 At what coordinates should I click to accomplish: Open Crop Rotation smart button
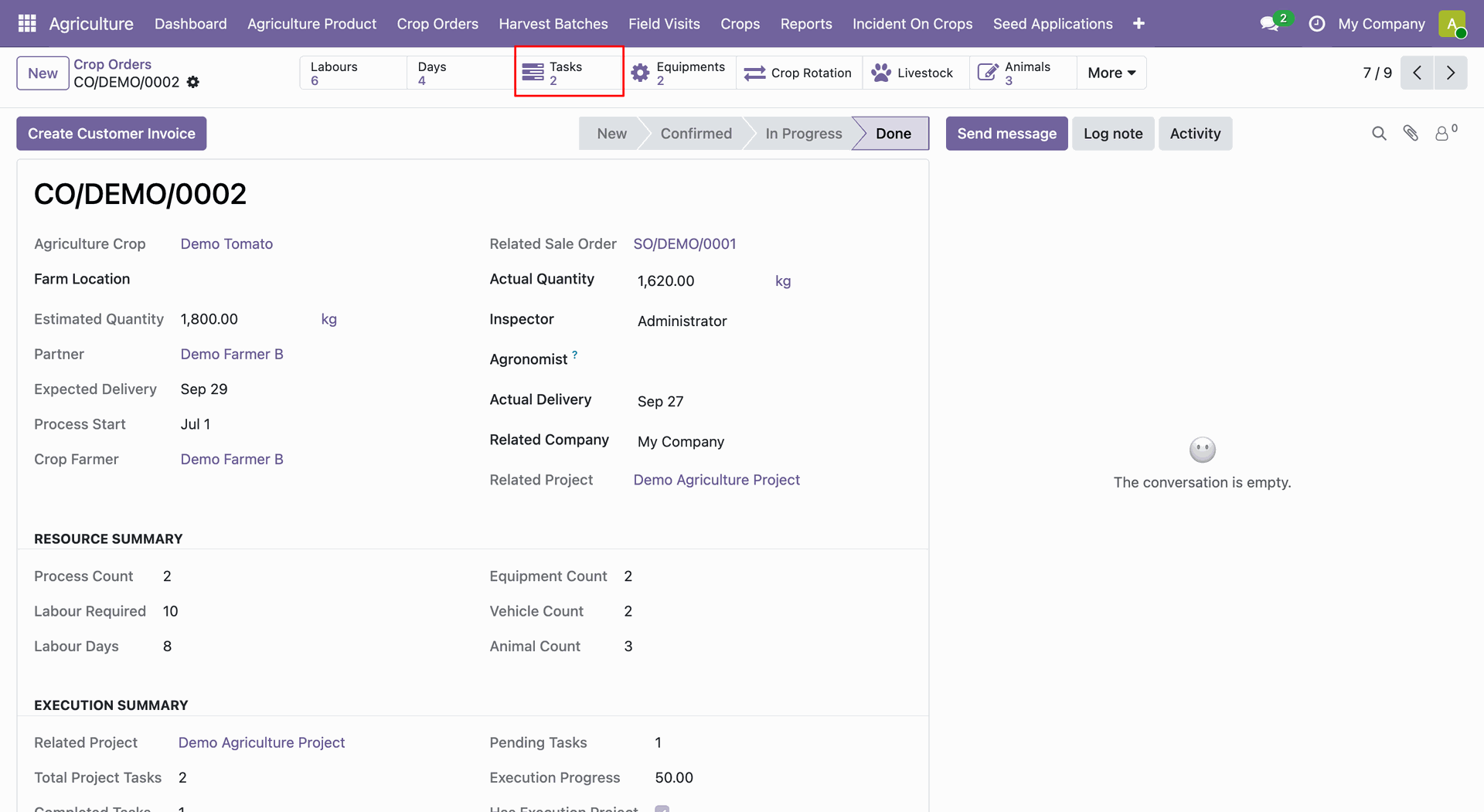pos(798,73)
